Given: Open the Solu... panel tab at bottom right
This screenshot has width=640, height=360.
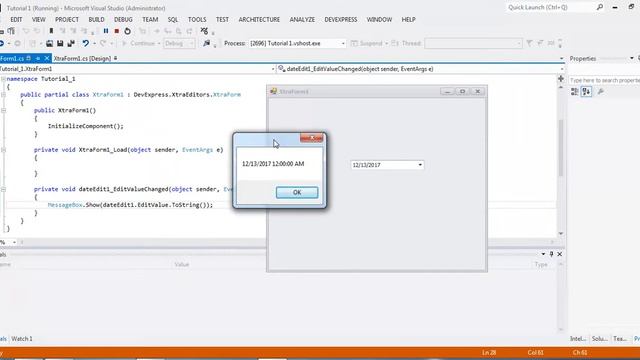Looking at the screenshot, I should coord(599,339).
